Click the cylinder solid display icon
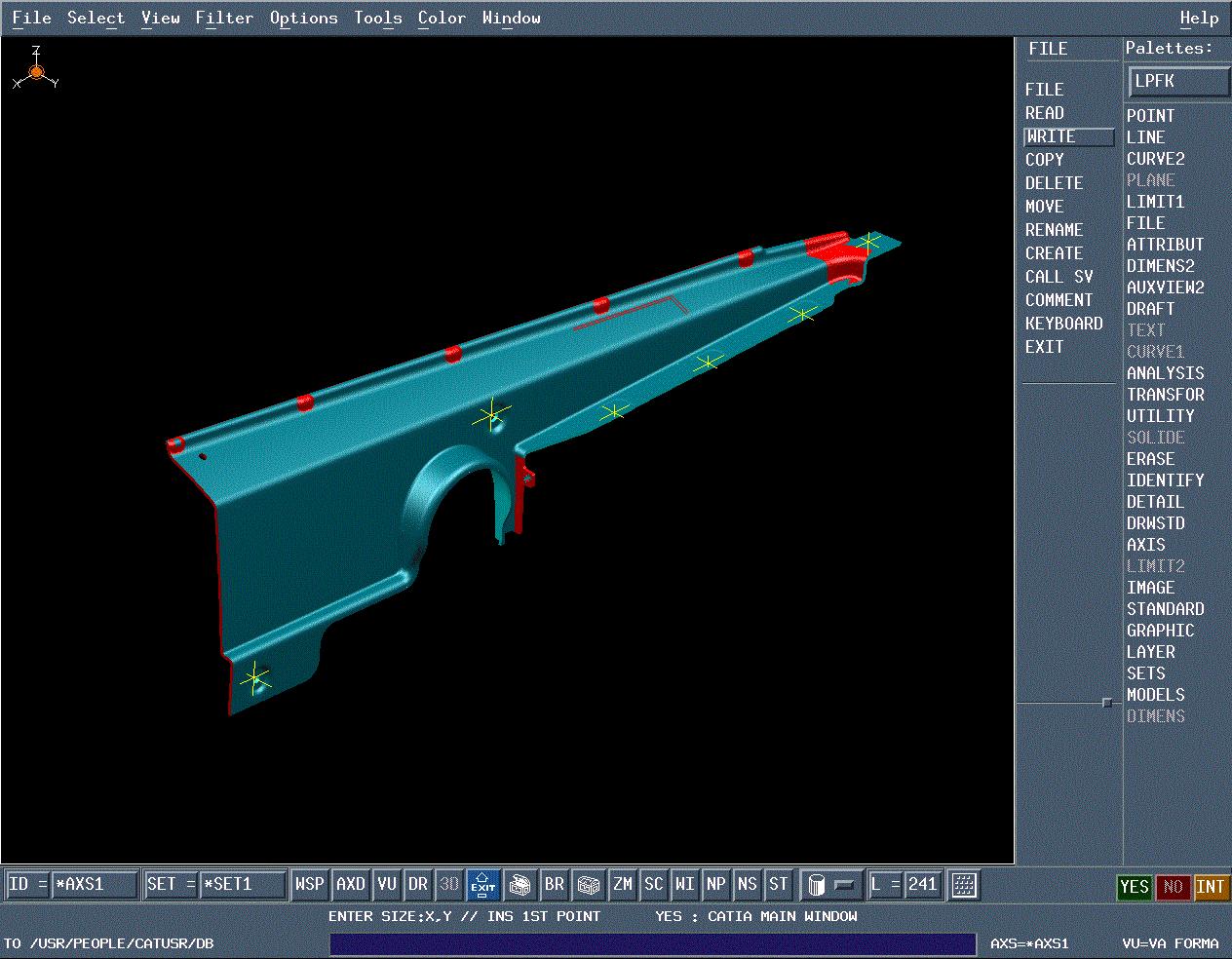 817,885
